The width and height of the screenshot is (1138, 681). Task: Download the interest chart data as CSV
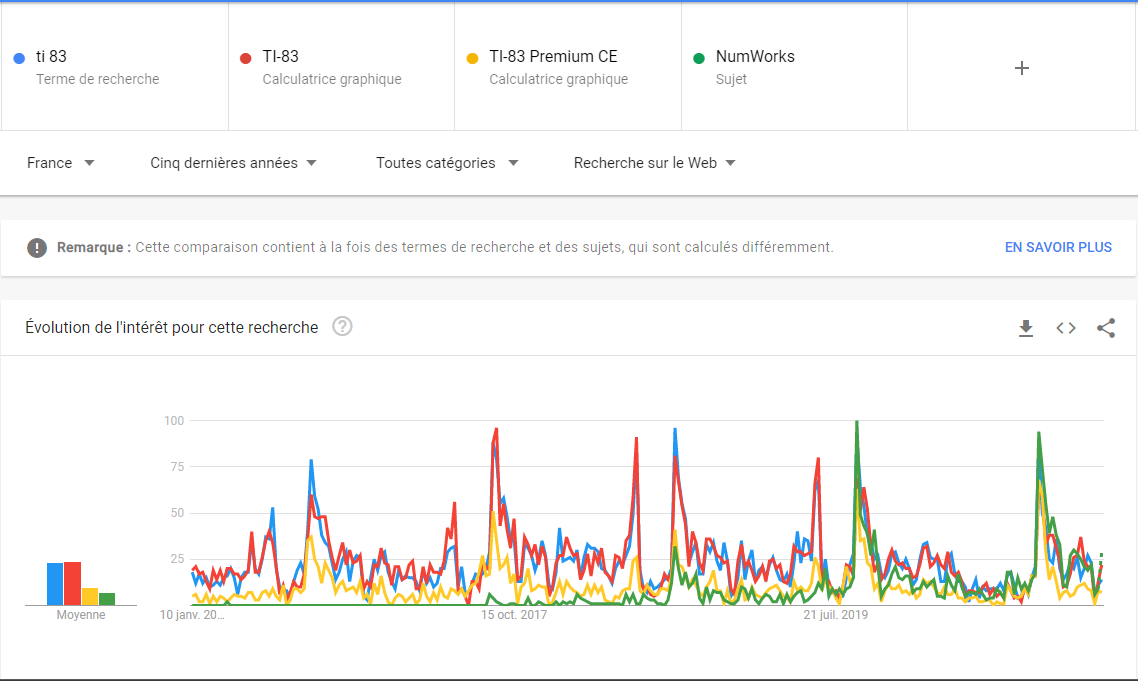pos(1025,328)
